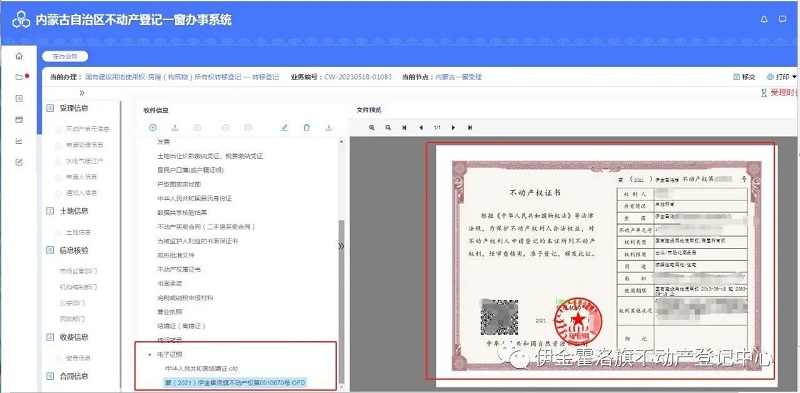
Task: Click the window card sidebar icon
Action: 19,119
